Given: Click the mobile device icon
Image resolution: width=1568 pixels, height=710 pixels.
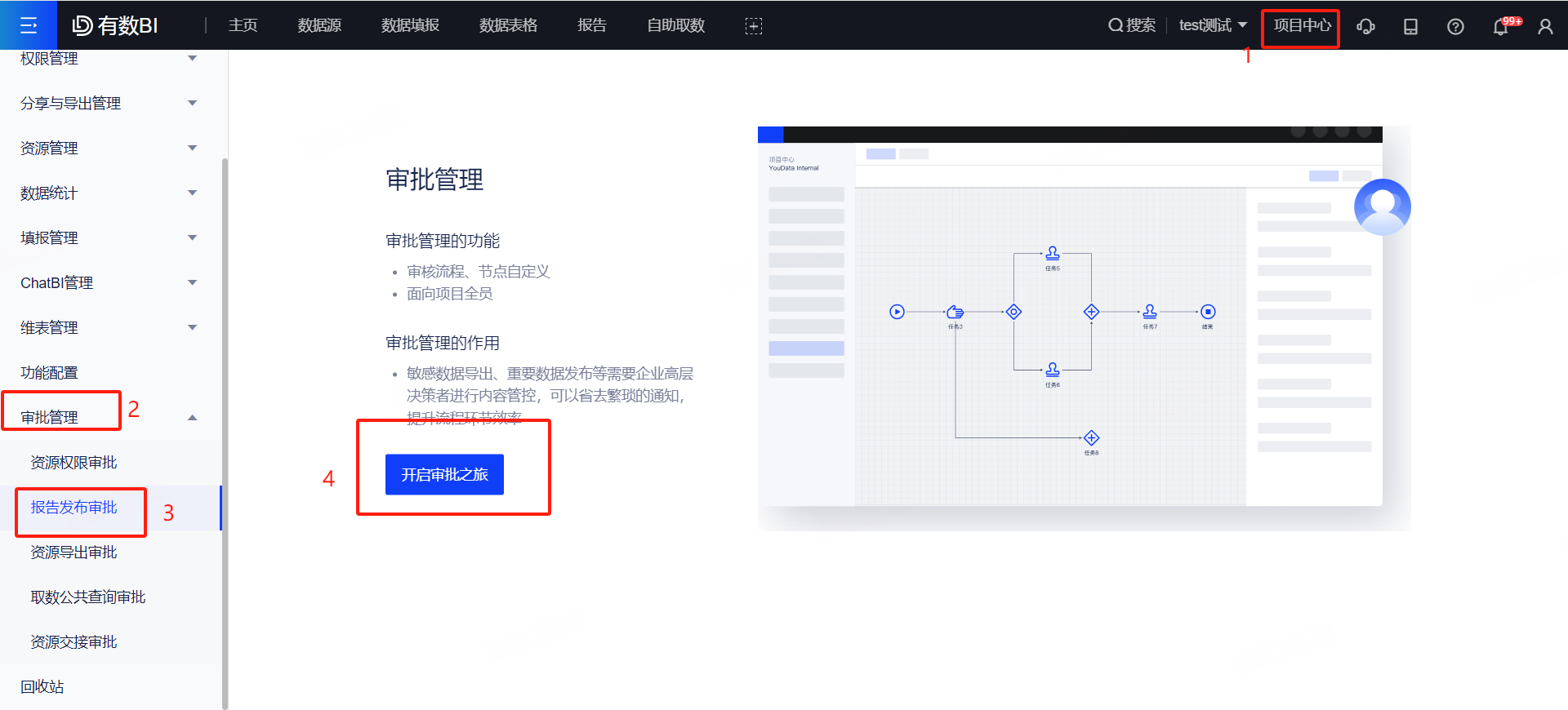Looking at the screenshot, I should (x=1410, y=26).
